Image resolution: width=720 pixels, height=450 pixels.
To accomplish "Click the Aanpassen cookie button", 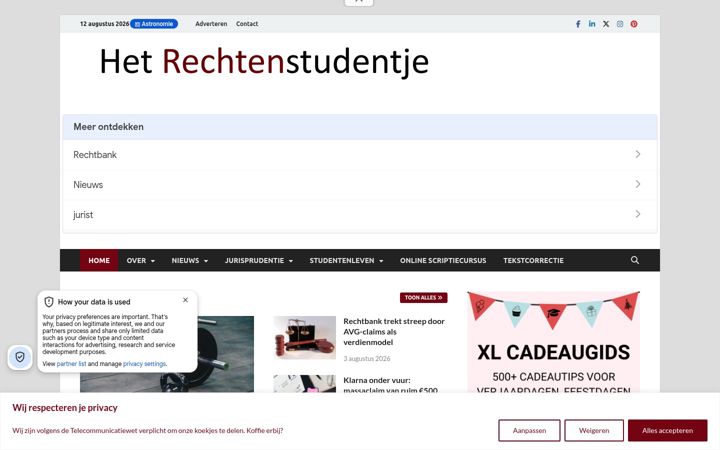I will tap(529, 431).
